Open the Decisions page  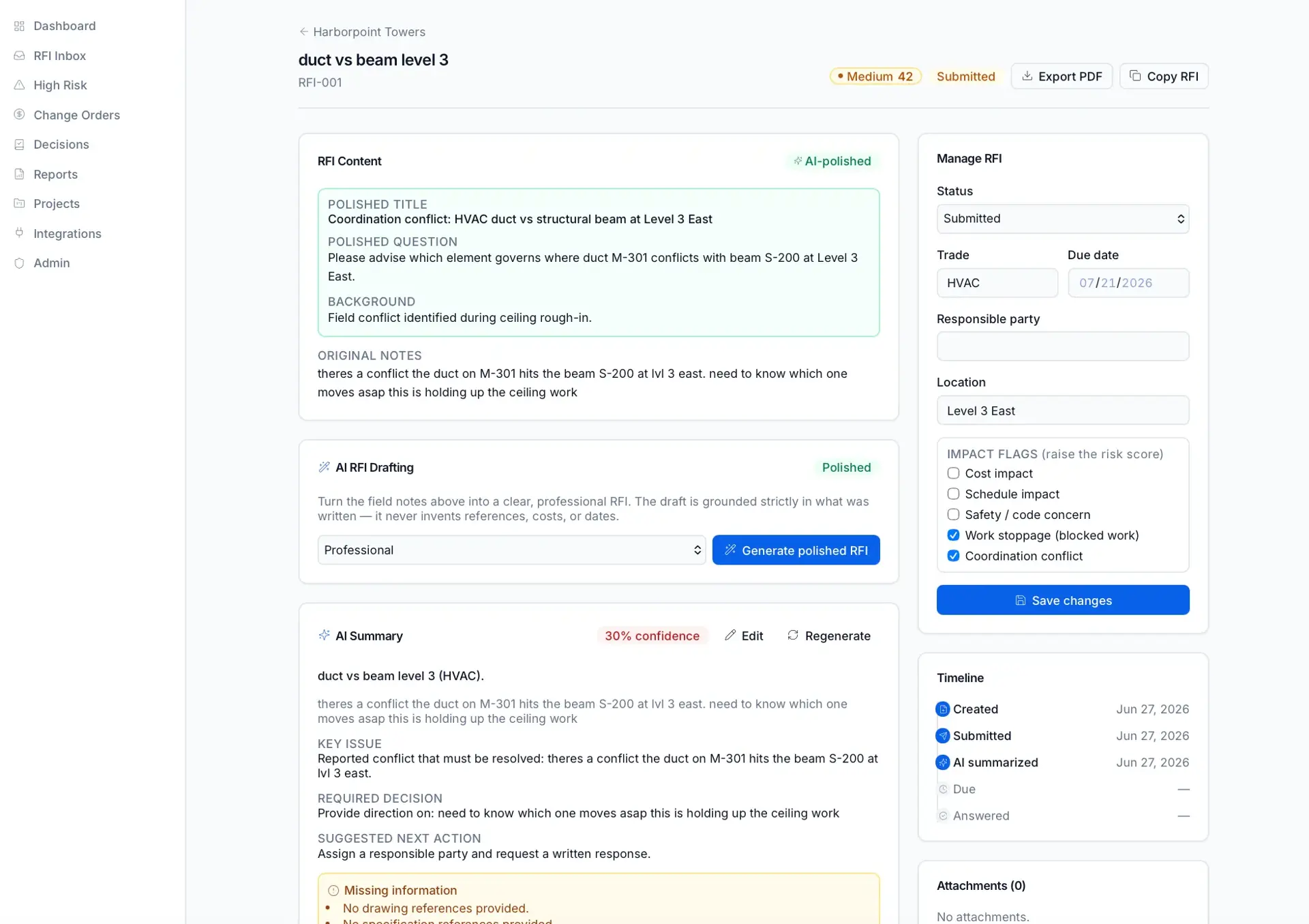click(x=61, y=145)
